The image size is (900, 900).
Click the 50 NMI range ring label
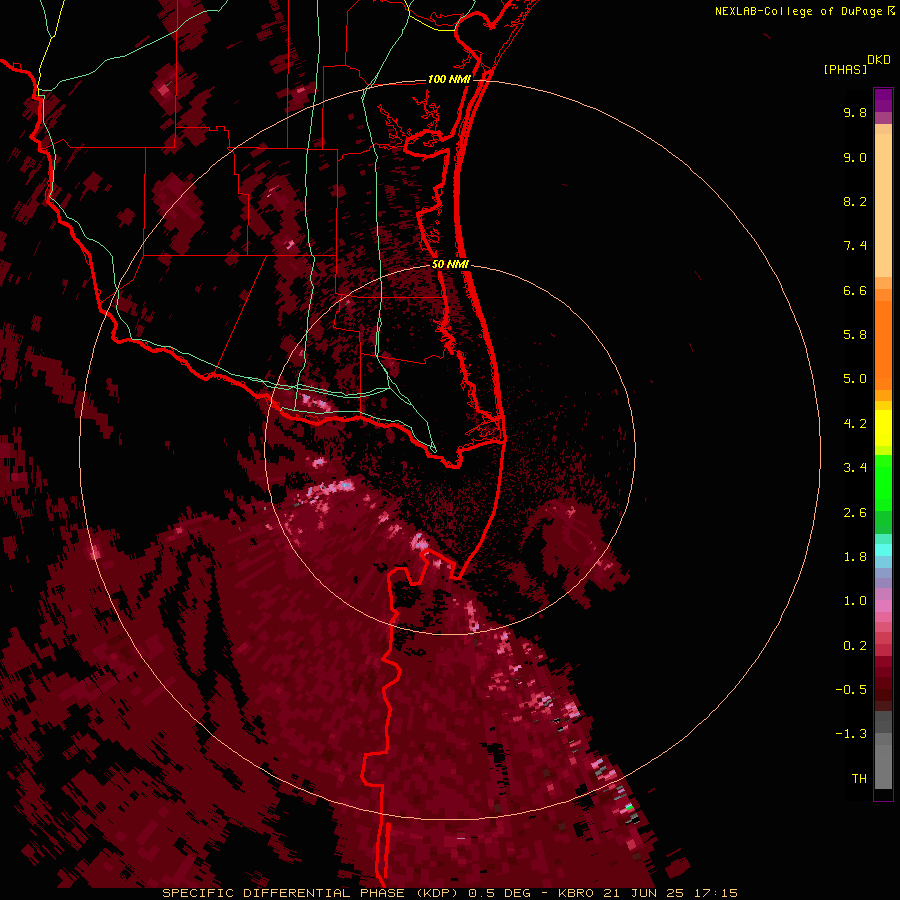pos(450,264)
